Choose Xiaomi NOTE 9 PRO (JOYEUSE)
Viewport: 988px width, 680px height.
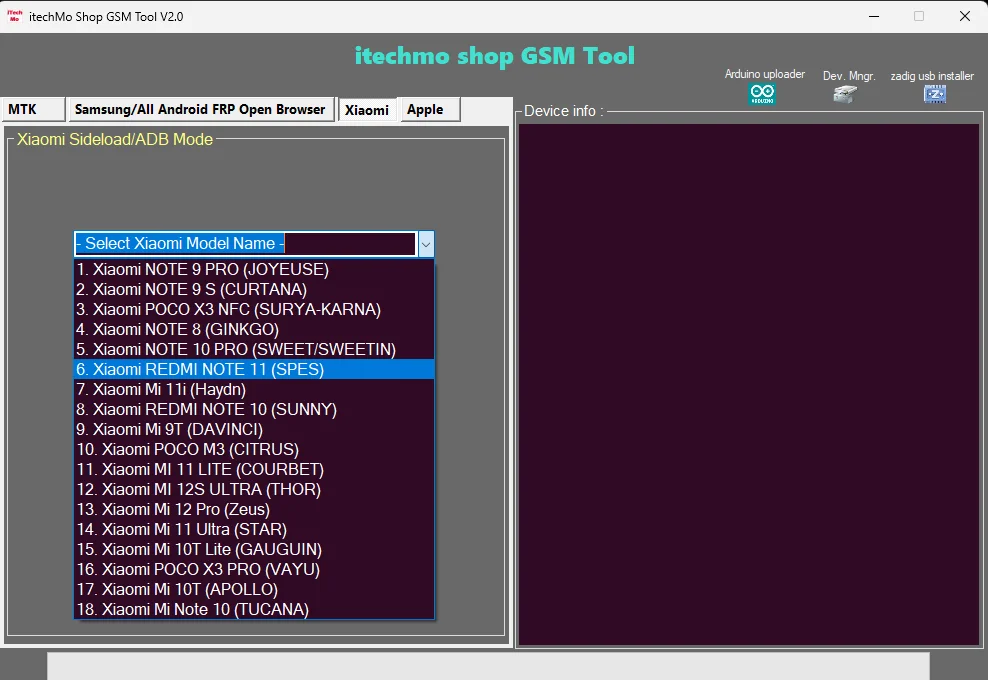[254, 269]
